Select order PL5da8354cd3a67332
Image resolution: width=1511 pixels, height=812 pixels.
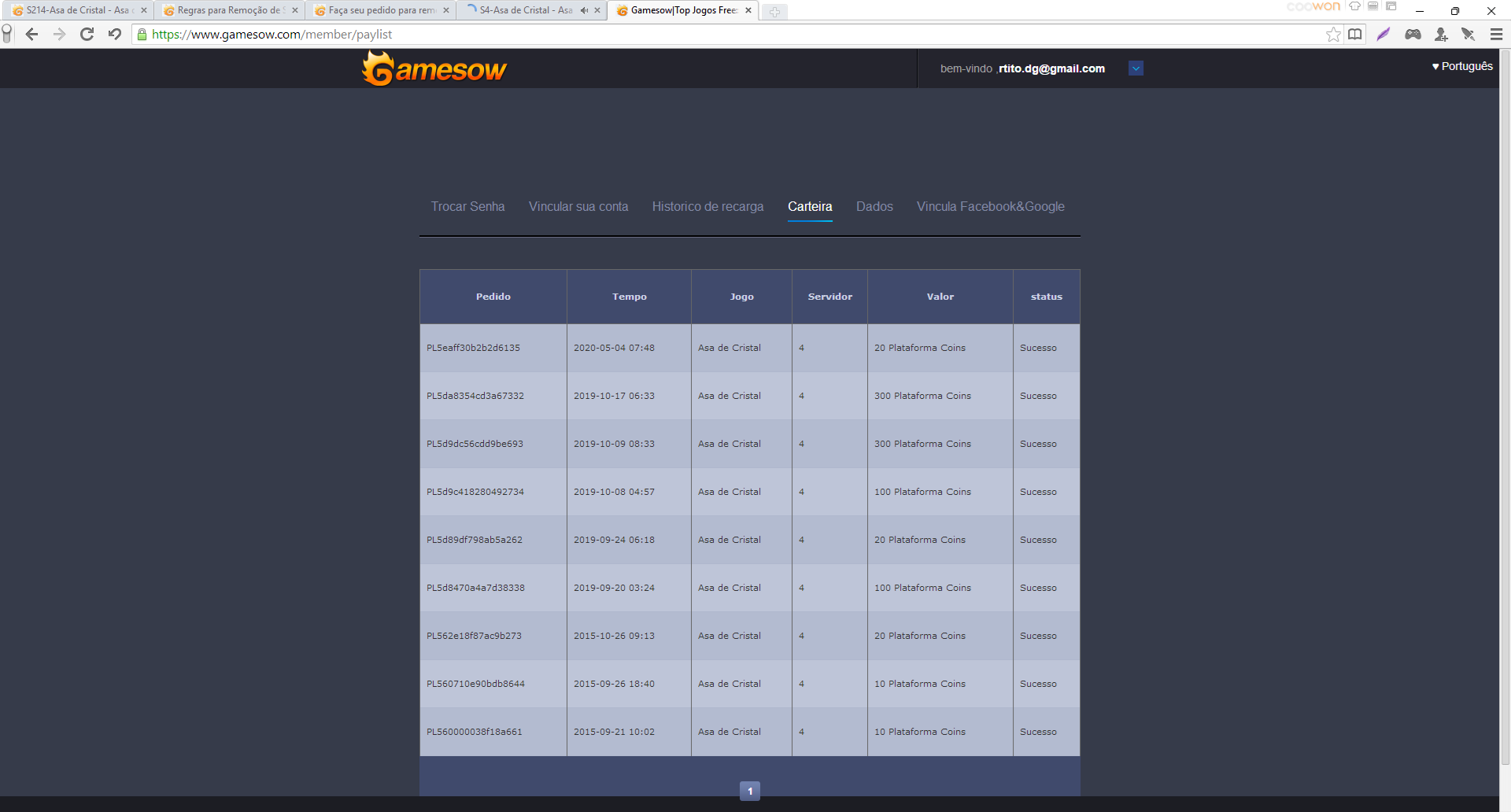475,396
